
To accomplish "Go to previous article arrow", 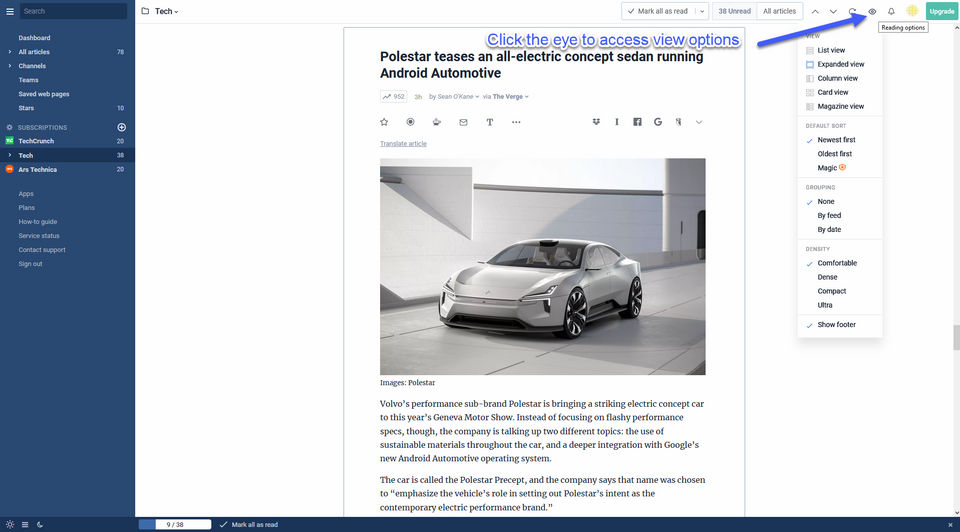I will tap(815, 12).
